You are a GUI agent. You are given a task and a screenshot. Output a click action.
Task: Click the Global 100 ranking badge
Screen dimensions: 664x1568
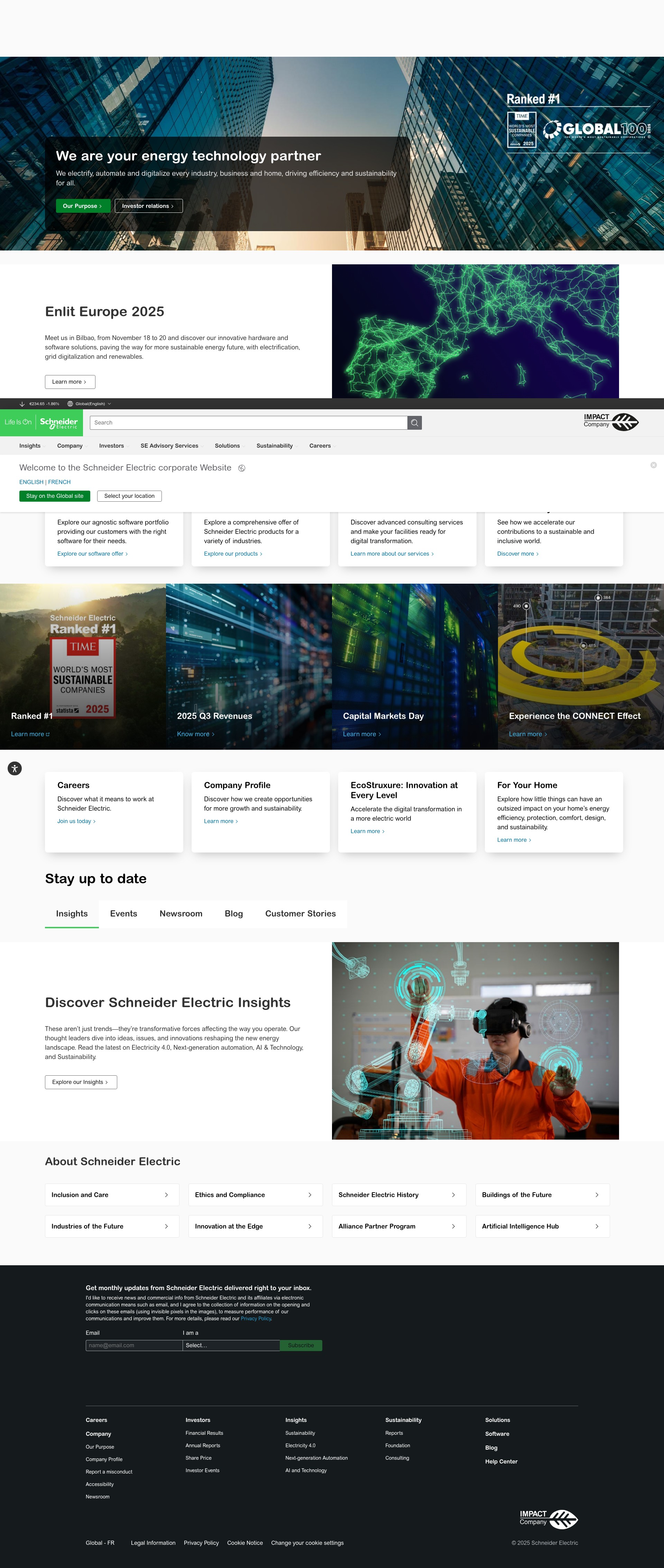click(597, 129)
